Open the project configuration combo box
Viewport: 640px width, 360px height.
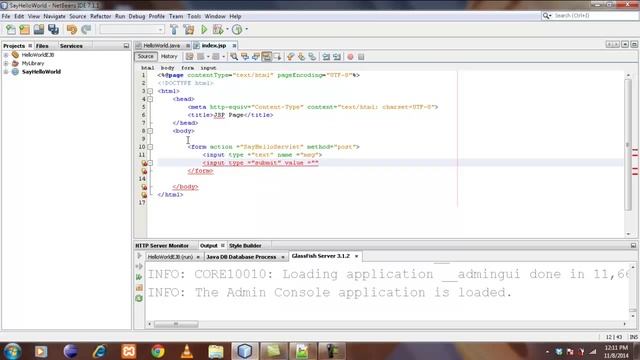(x=131, y=29)
